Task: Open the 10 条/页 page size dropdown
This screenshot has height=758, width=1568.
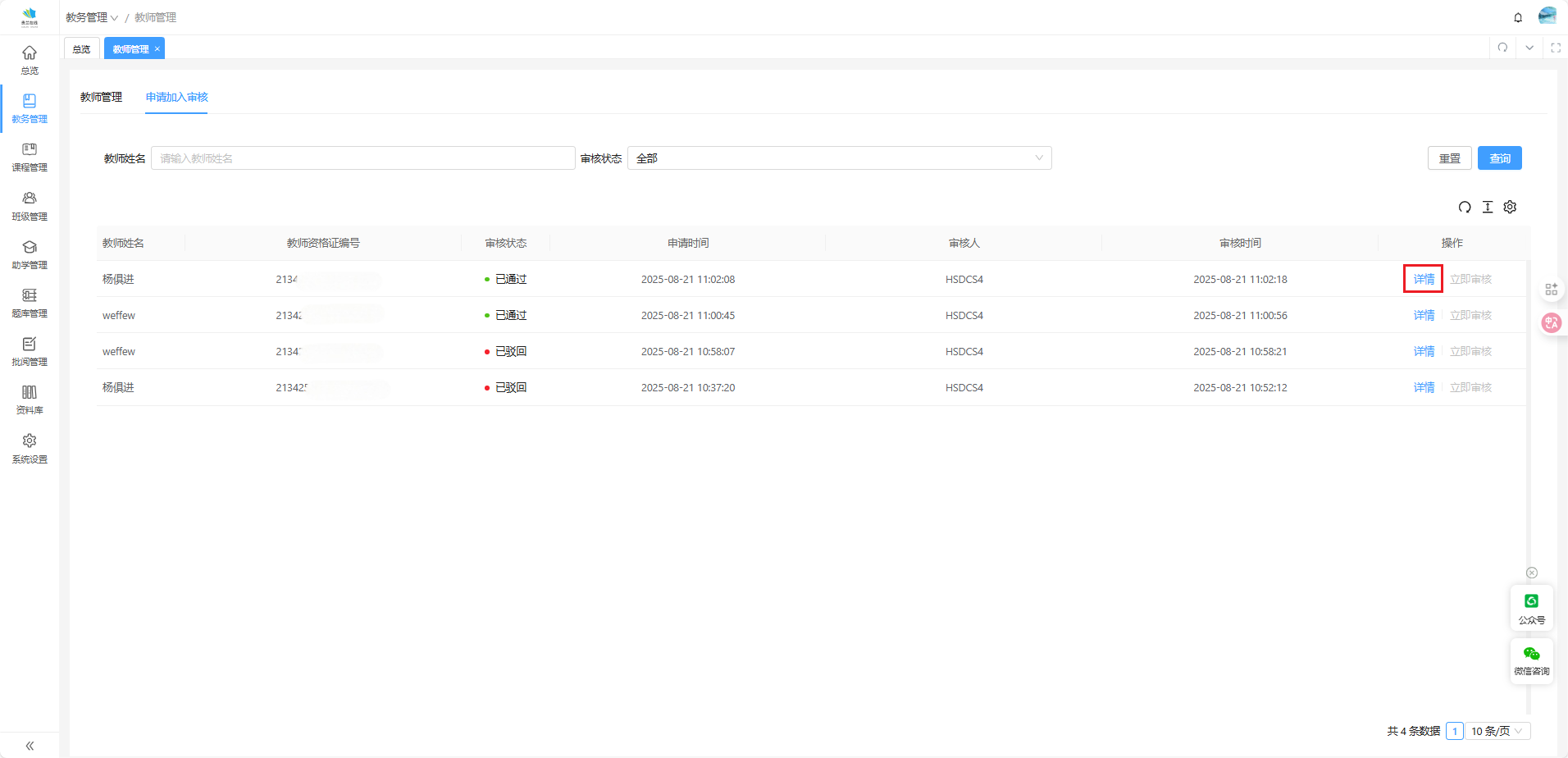Action: tap(1497, 731)
